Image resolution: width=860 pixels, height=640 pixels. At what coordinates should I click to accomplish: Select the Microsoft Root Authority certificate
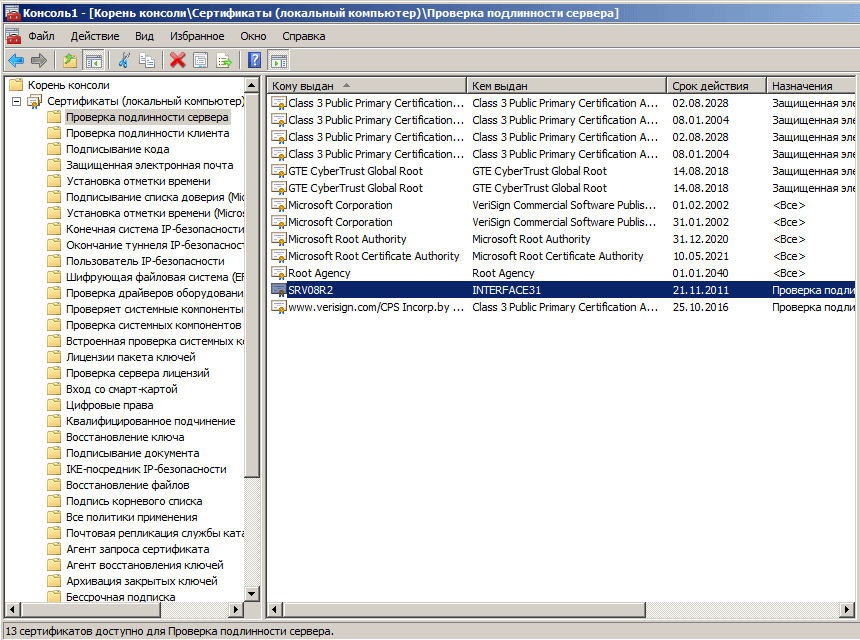tap(347, 239)
